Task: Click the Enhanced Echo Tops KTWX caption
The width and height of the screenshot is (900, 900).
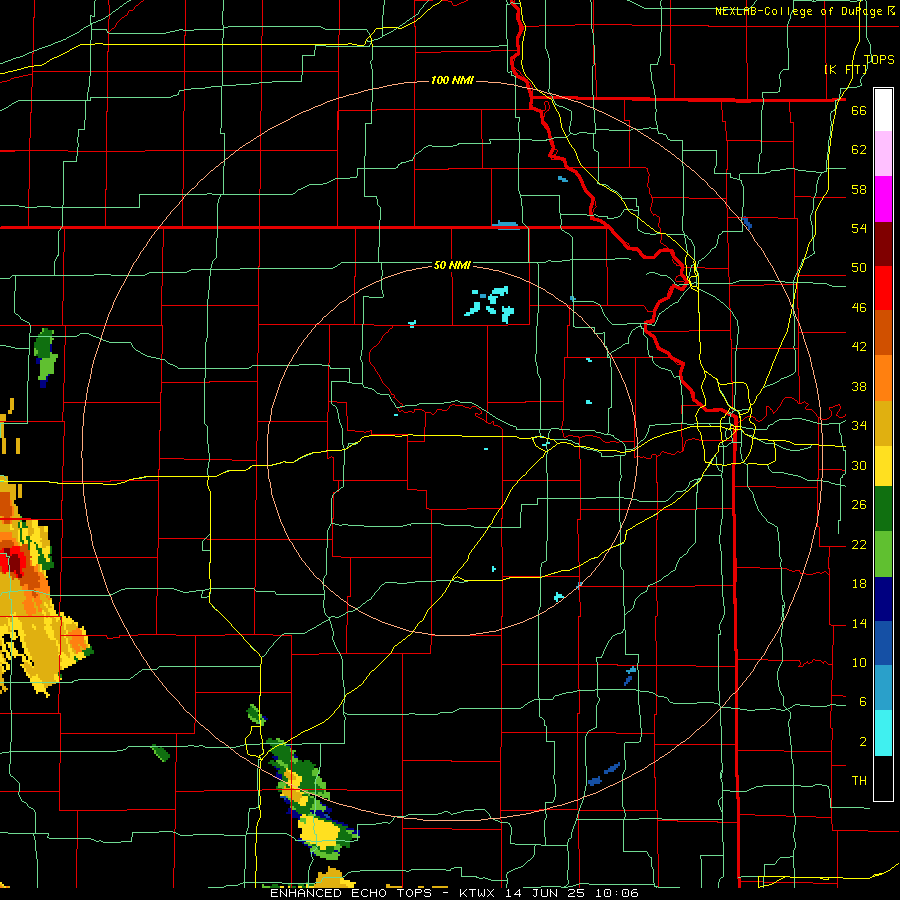Action: tap(454, 893)
